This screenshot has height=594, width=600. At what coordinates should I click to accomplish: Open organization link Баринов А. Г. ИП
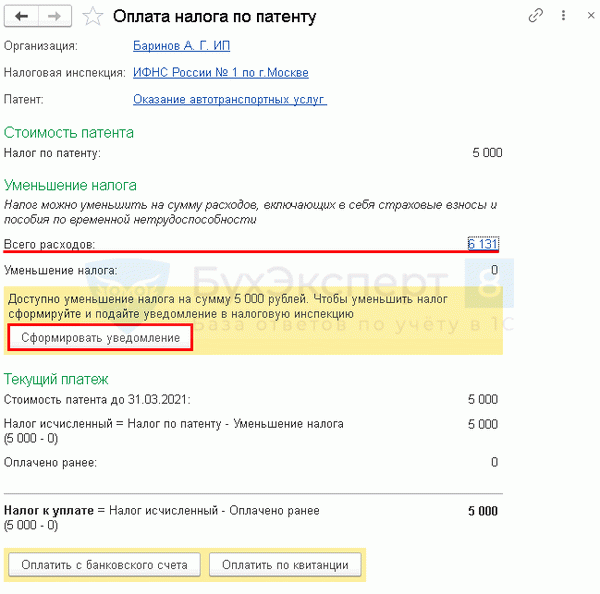click(181, 46)
